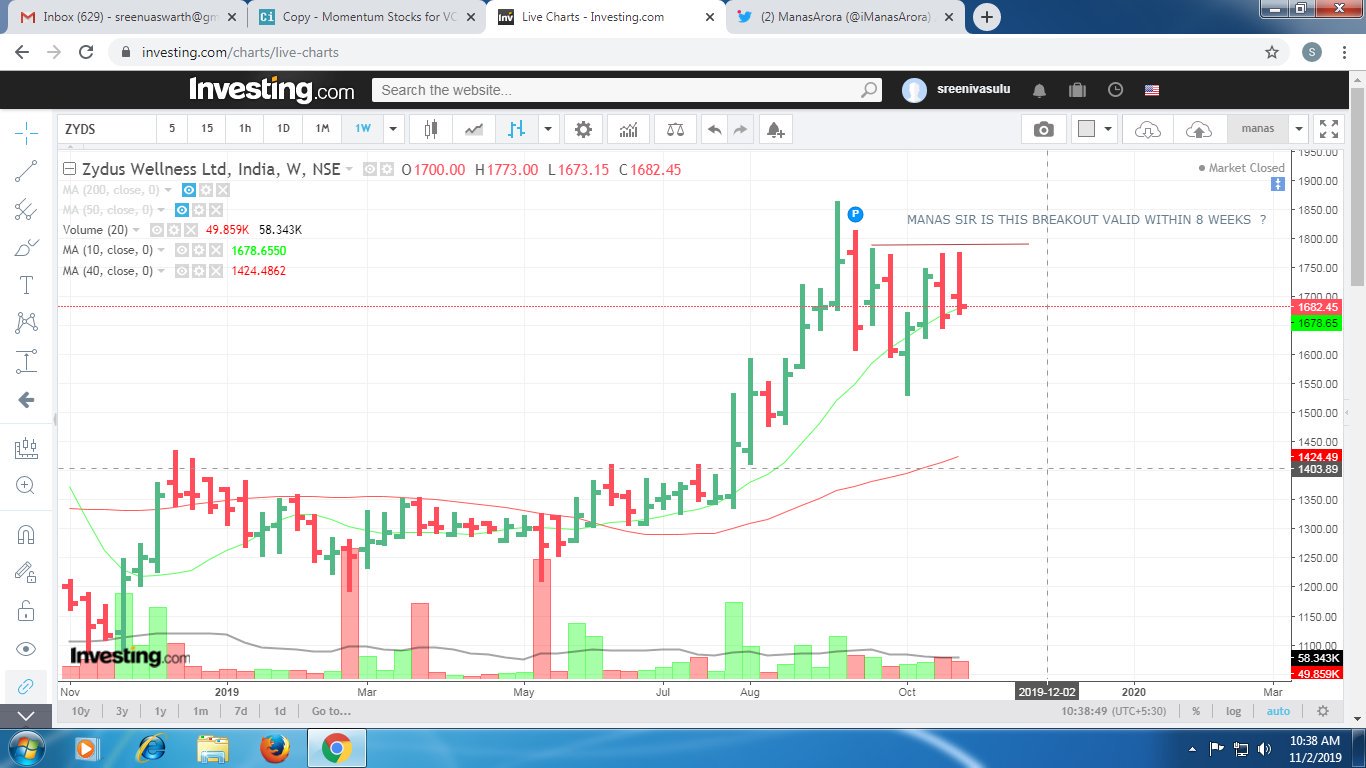Select the brush drawing tool
This screenshot has height=768, width=1366.
coord(26,247)
